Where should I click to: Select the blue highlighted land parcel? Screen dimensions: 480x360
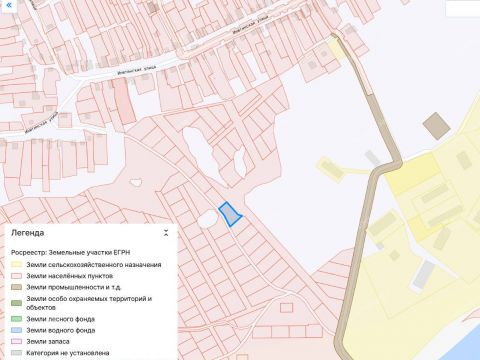tap(230, 214)
